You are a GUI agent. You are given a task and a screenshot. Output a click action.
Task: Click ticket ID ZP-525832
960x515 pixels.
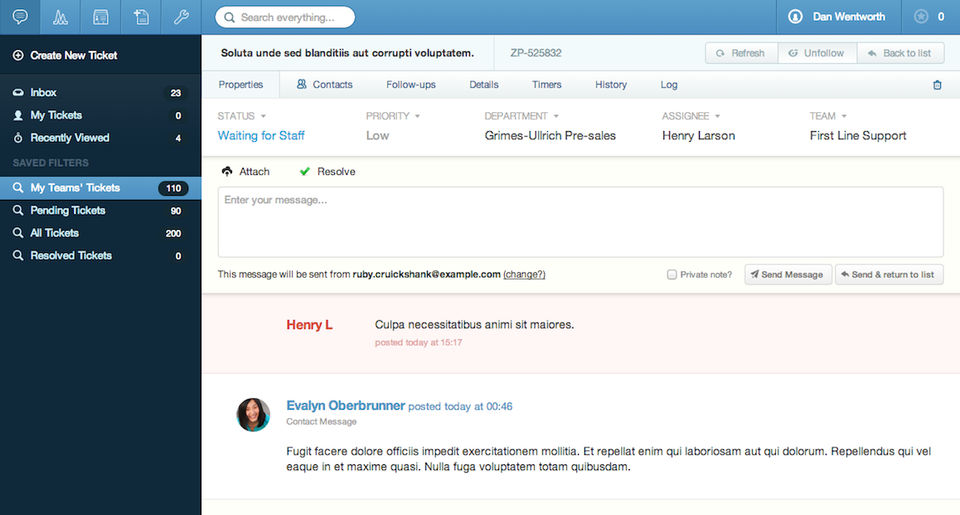536,53
